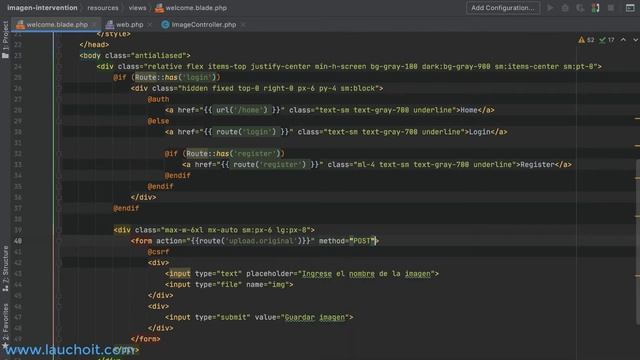Click the Project folder icon in left sidebar

pos(5,55)
